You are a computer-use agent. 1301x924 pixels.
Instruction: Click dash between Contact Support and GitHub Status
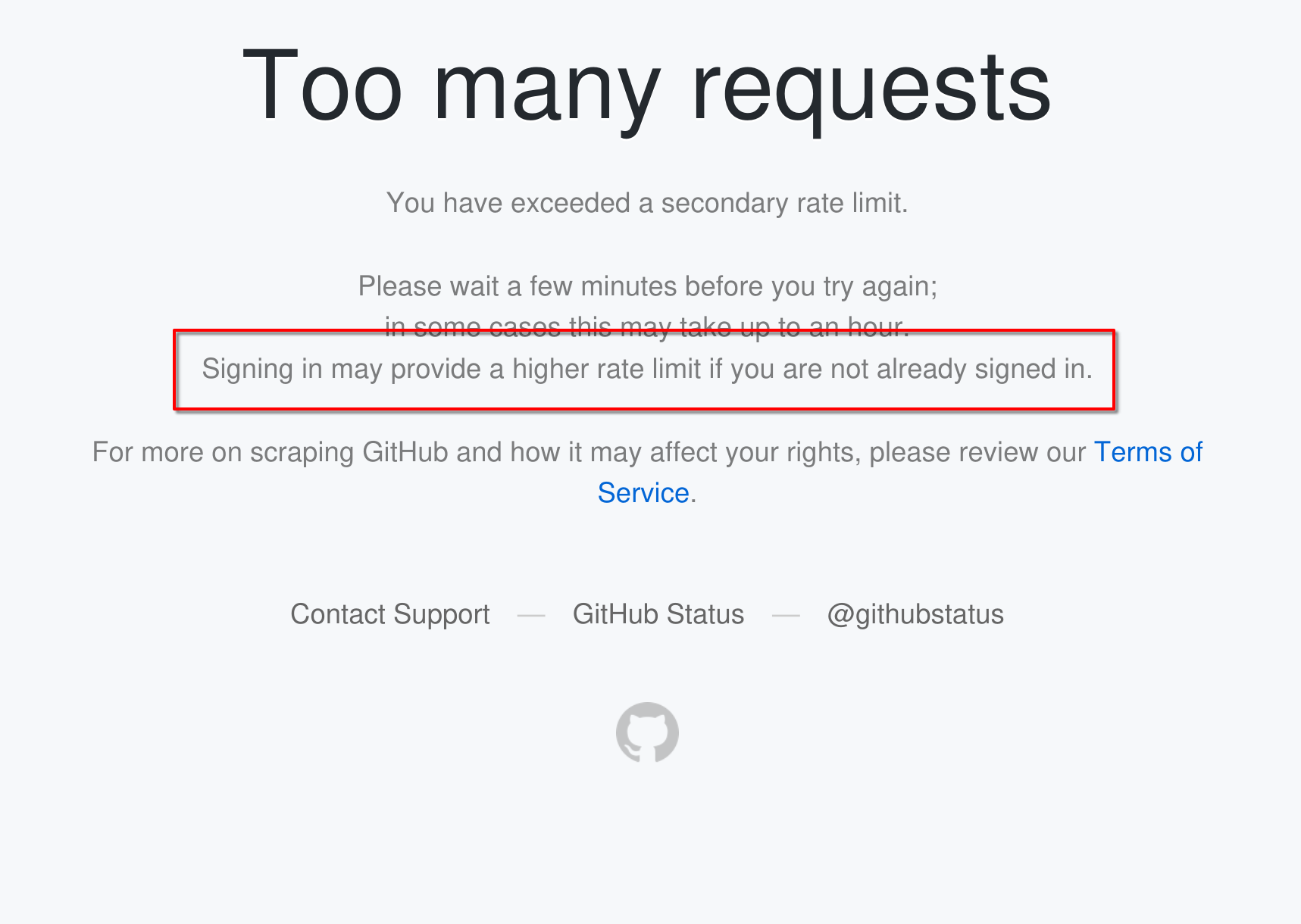pyautogui.click(x=531, y=615)
